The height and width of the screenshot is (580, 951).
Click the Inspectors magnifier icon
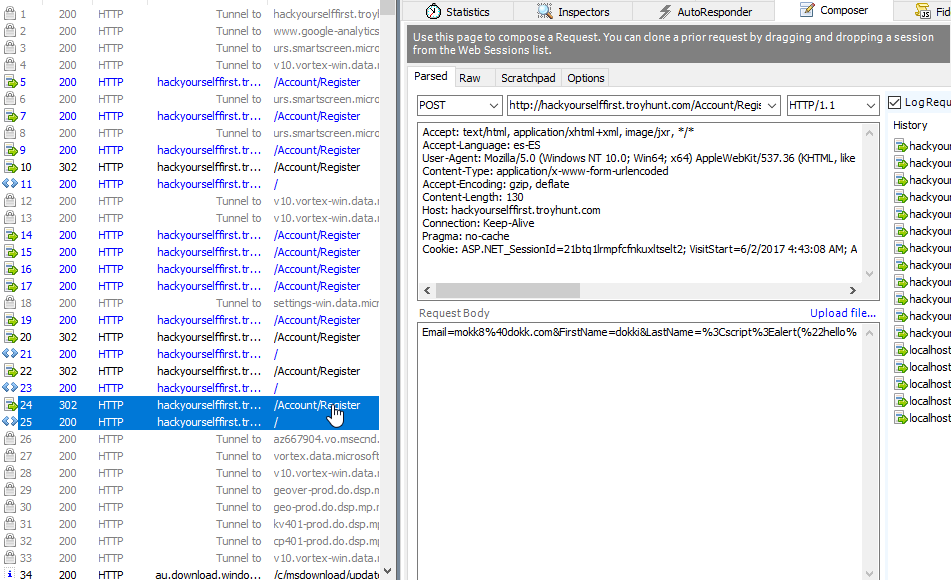pyautogui.click(x=545, y=11)
